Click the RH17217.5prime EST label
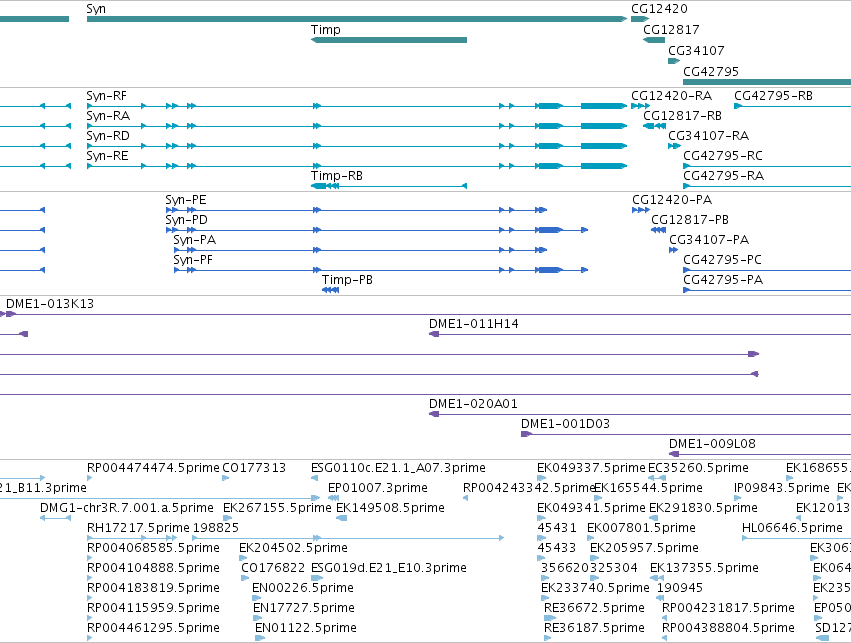This screenshot has height=643, width=851. (x=138, y=528)
